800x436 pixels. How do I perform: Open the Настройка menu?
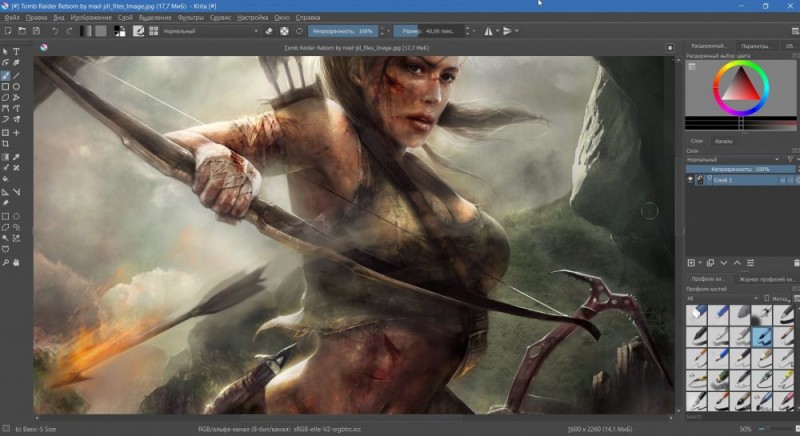253,17
